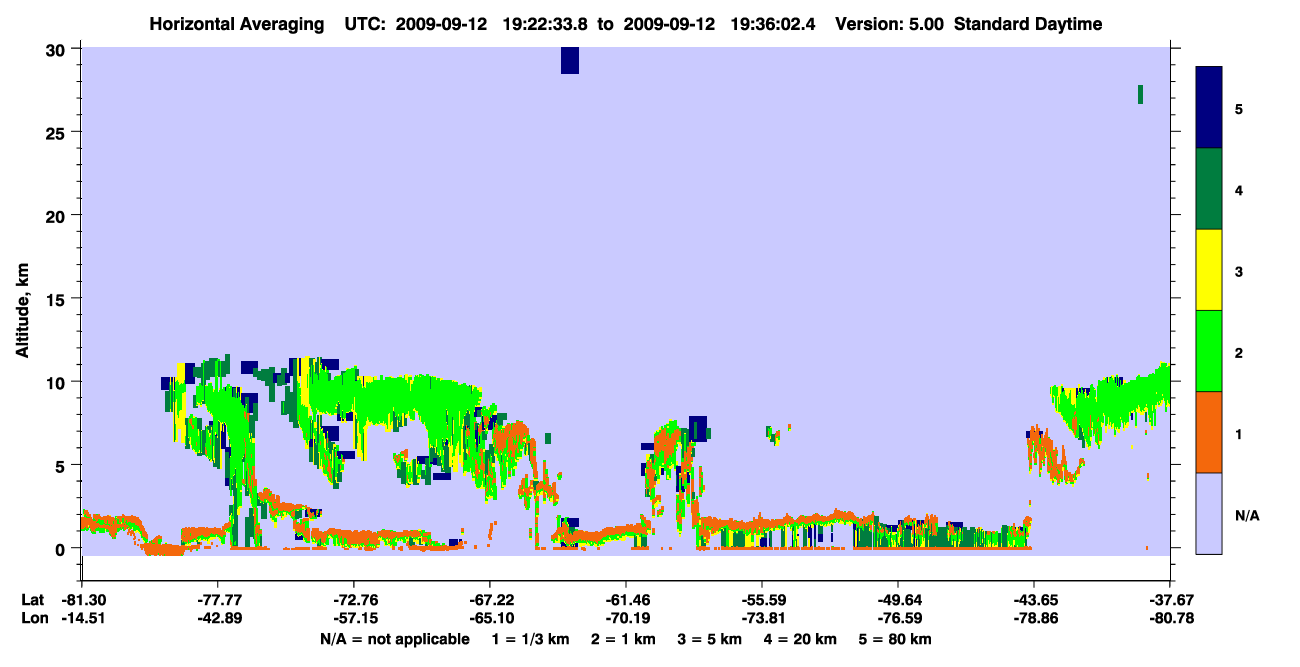Click longitude value -14.51
Viewport: 1300px width, 667px height.
pos(81,618)
